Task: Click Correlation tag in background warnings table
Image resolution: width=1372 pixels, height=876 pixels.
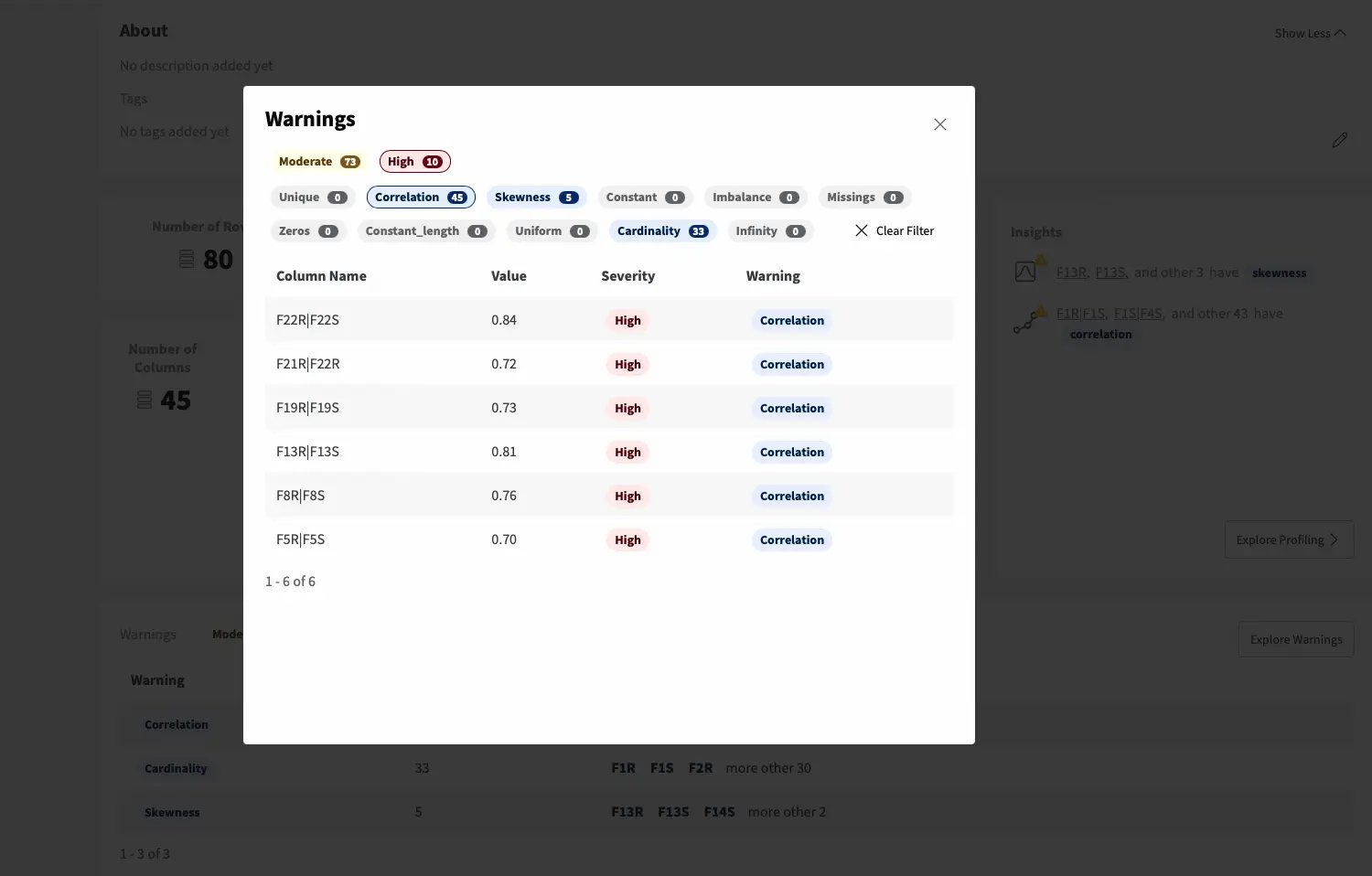Action: [177, 725]
